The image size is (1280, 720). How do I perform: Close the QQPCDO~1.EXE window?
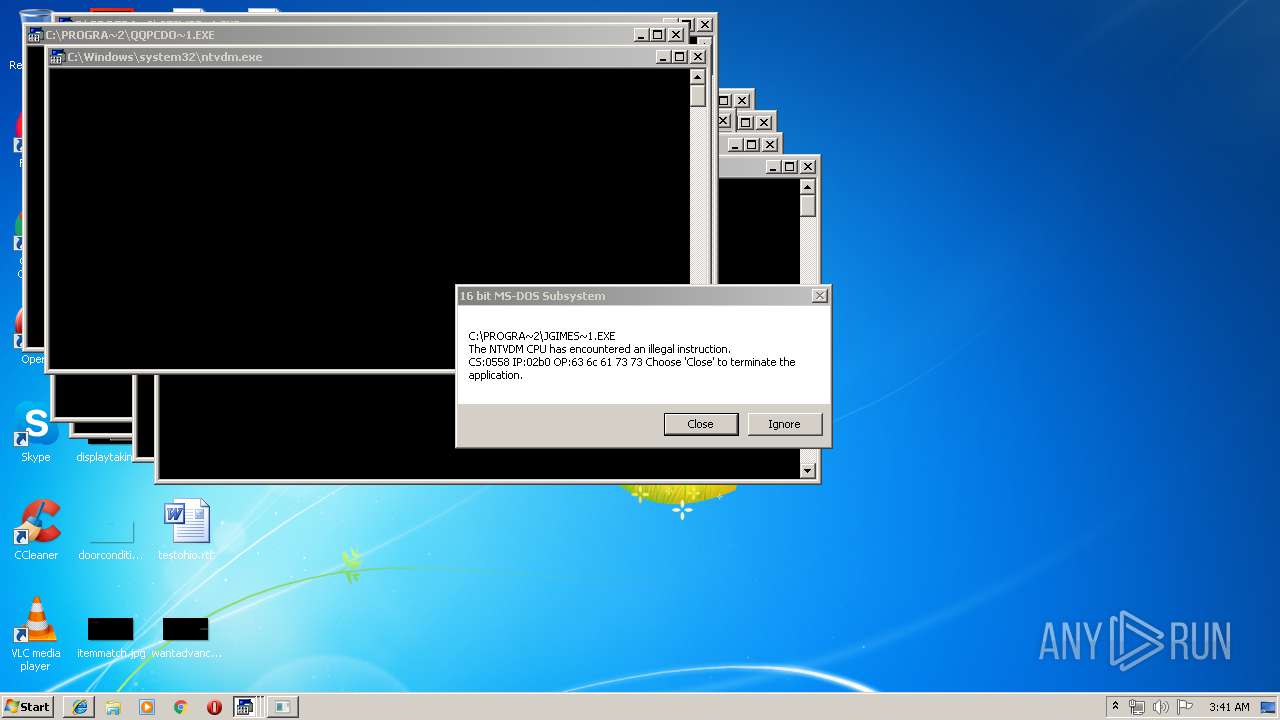[675, 35]
